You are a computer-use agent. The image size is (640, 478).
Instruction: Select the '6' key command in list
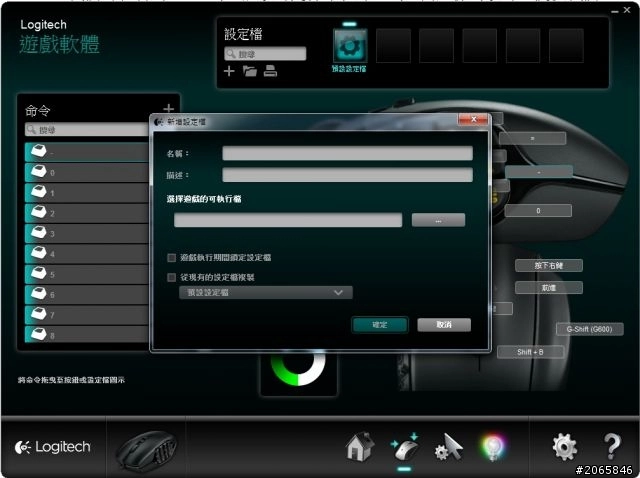[87, 295]
